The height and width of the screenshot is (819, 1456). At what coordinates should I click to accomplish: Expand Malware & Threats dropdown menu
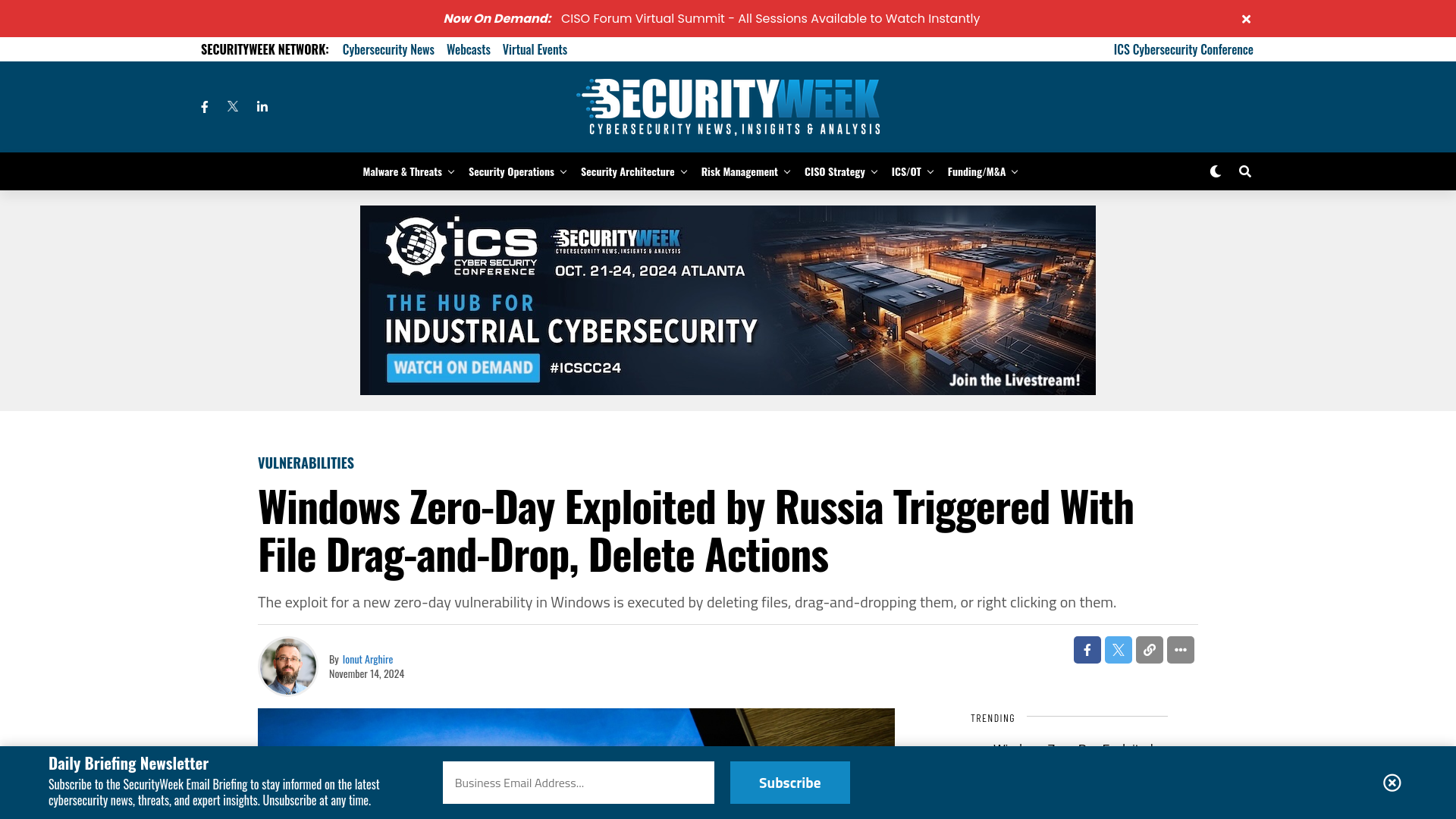coord(449,171)
